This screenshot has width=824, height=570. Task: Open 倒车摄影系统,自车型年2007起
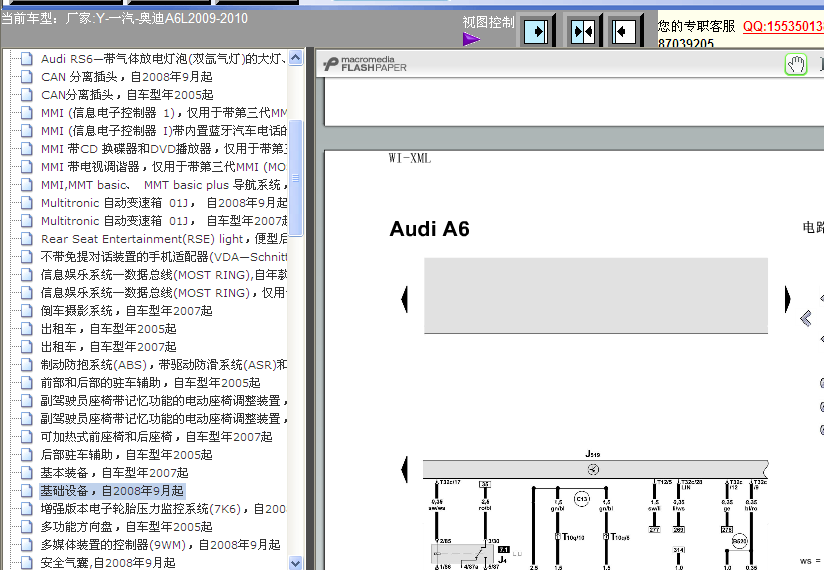pyautogui.click(x=127, y=311)
